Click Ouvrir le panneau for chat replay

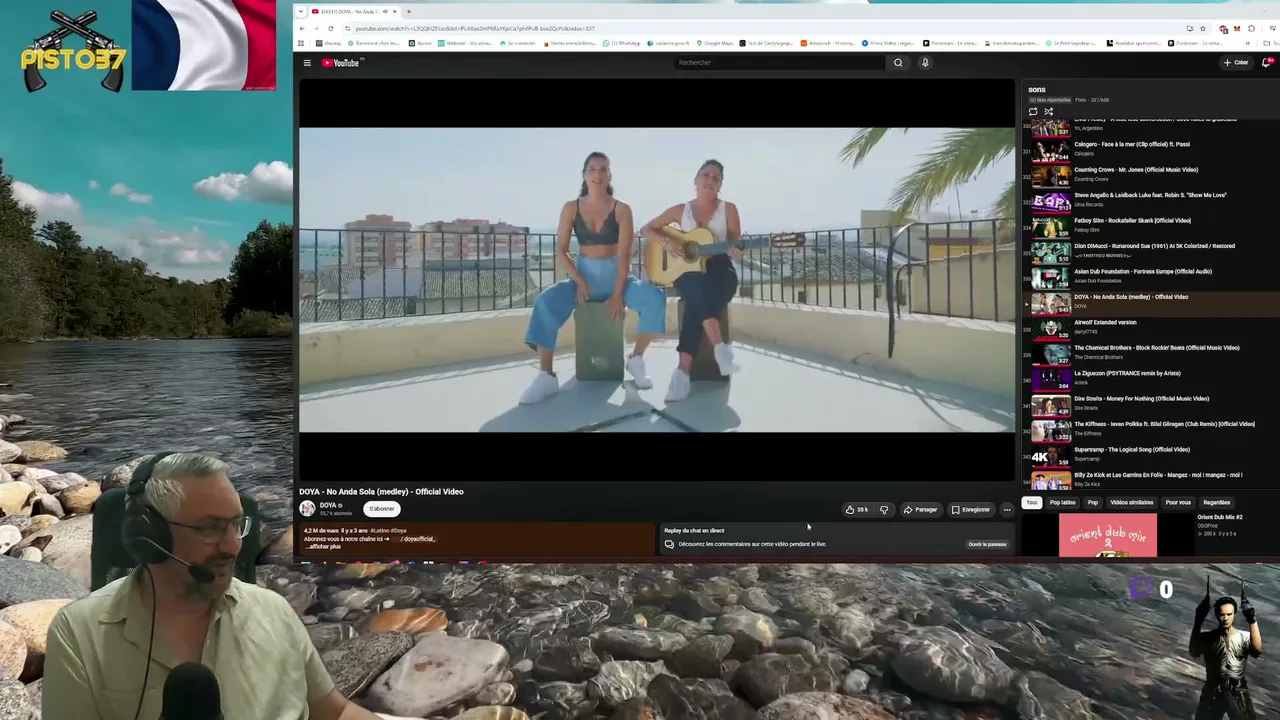987,544
